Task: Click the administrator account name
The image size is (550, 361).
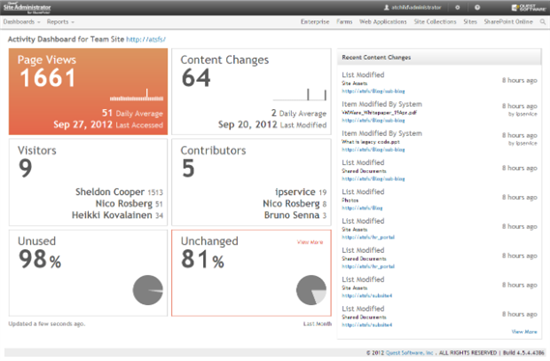Action: point(416,7)
